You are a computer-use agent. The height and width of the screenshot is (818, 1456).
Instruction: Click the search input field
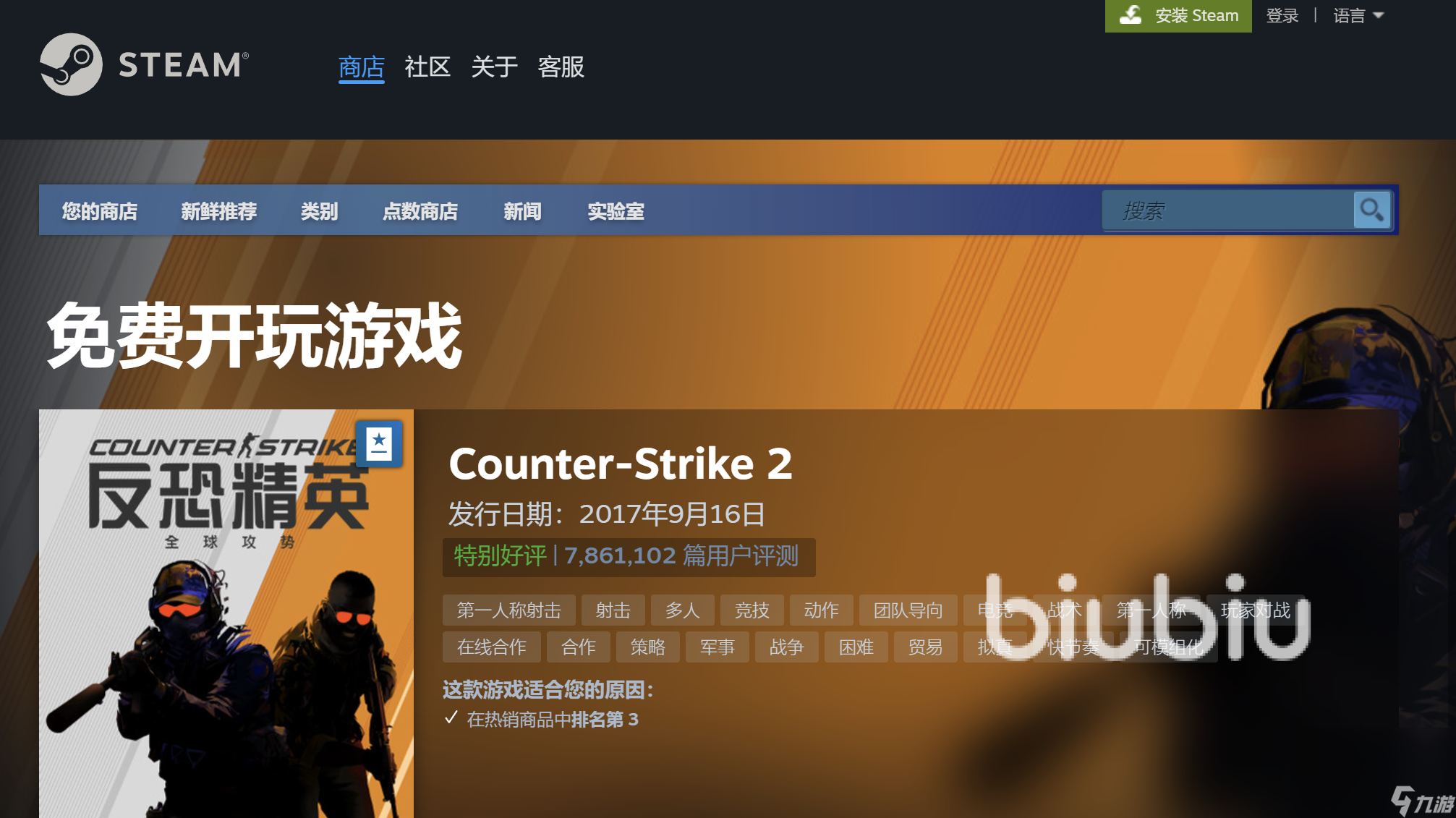tap(1229, 208)
